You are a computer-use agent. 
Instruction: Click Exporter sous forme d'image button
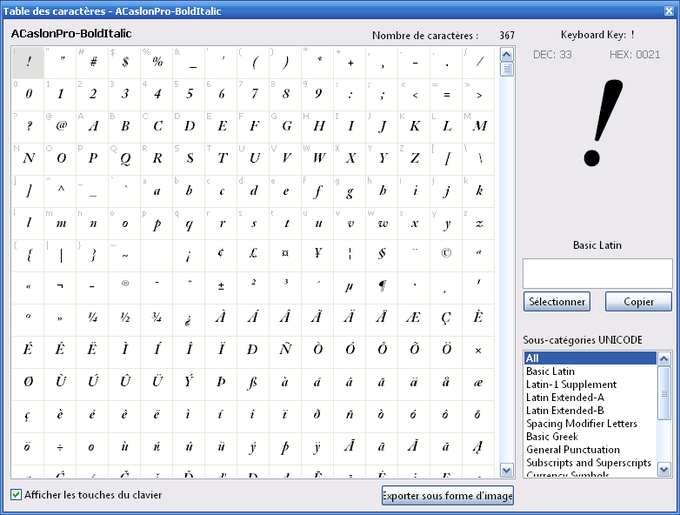pyautogui.click(x=448, y=495)
